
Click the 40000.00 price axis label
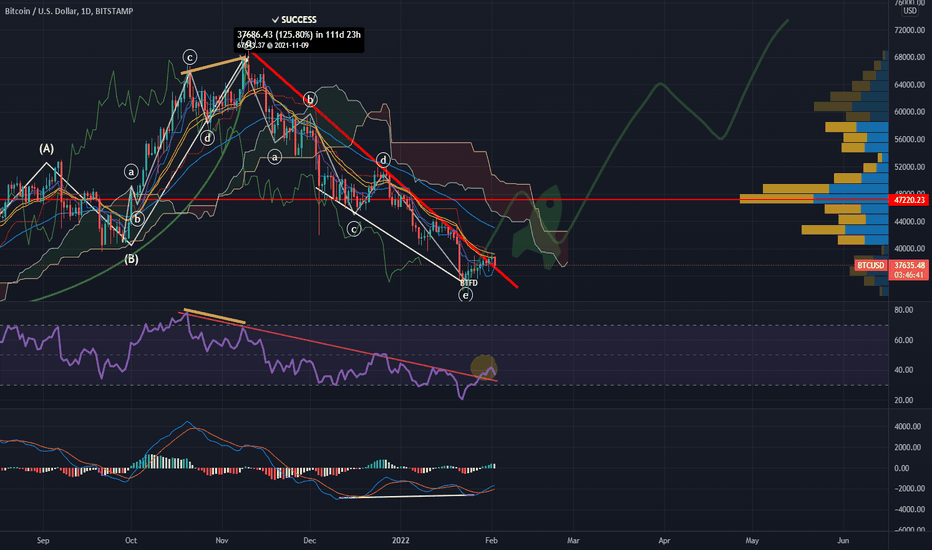909,249
